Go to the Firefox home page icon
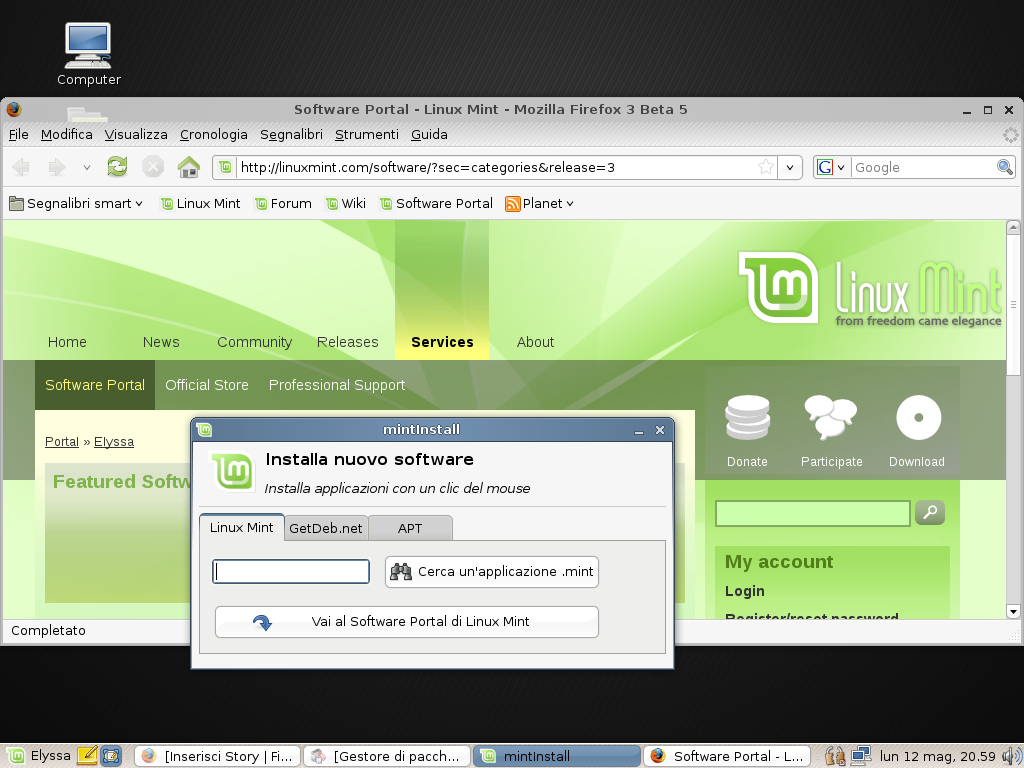This screenshot has width=1024, height=768. [x=189, y=167]
